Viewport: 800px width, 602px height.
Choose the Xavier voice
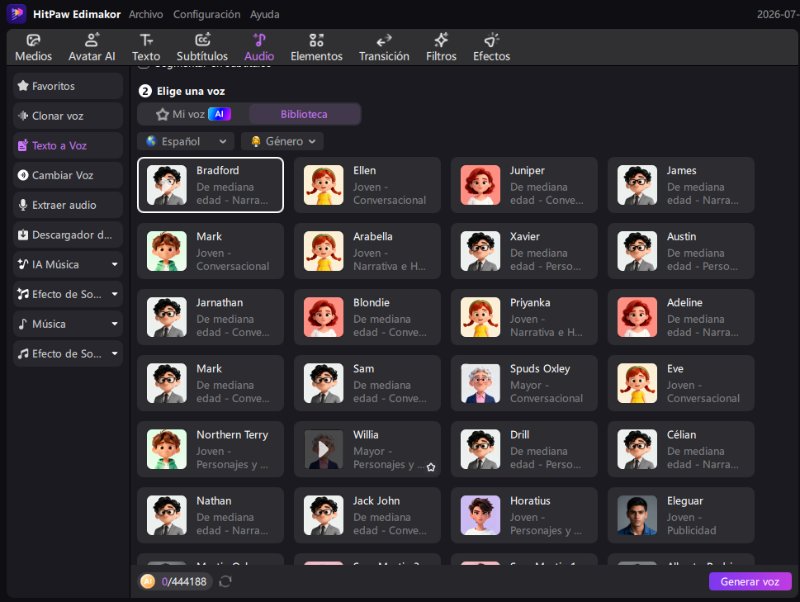(524, 251)
